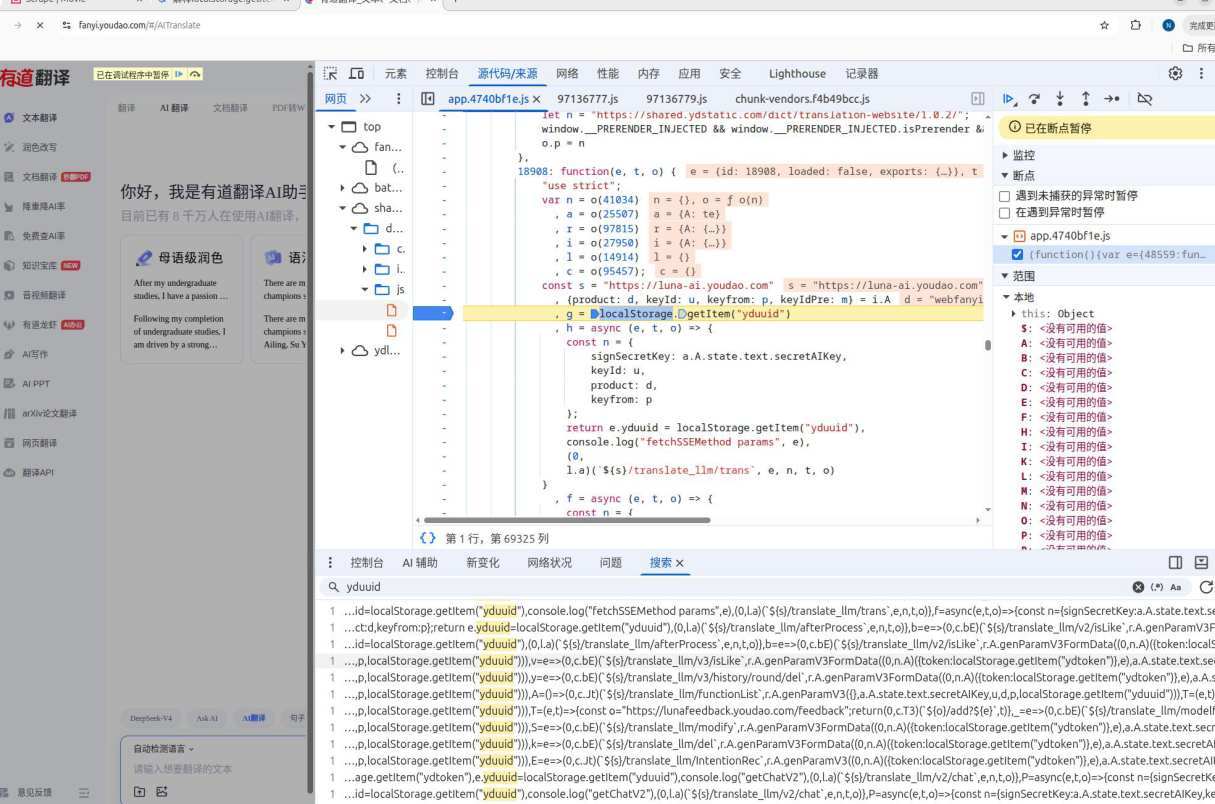Toggle the device toolbar icon
Viewport: 1215px width, 804px height.
tap(356, 73)
